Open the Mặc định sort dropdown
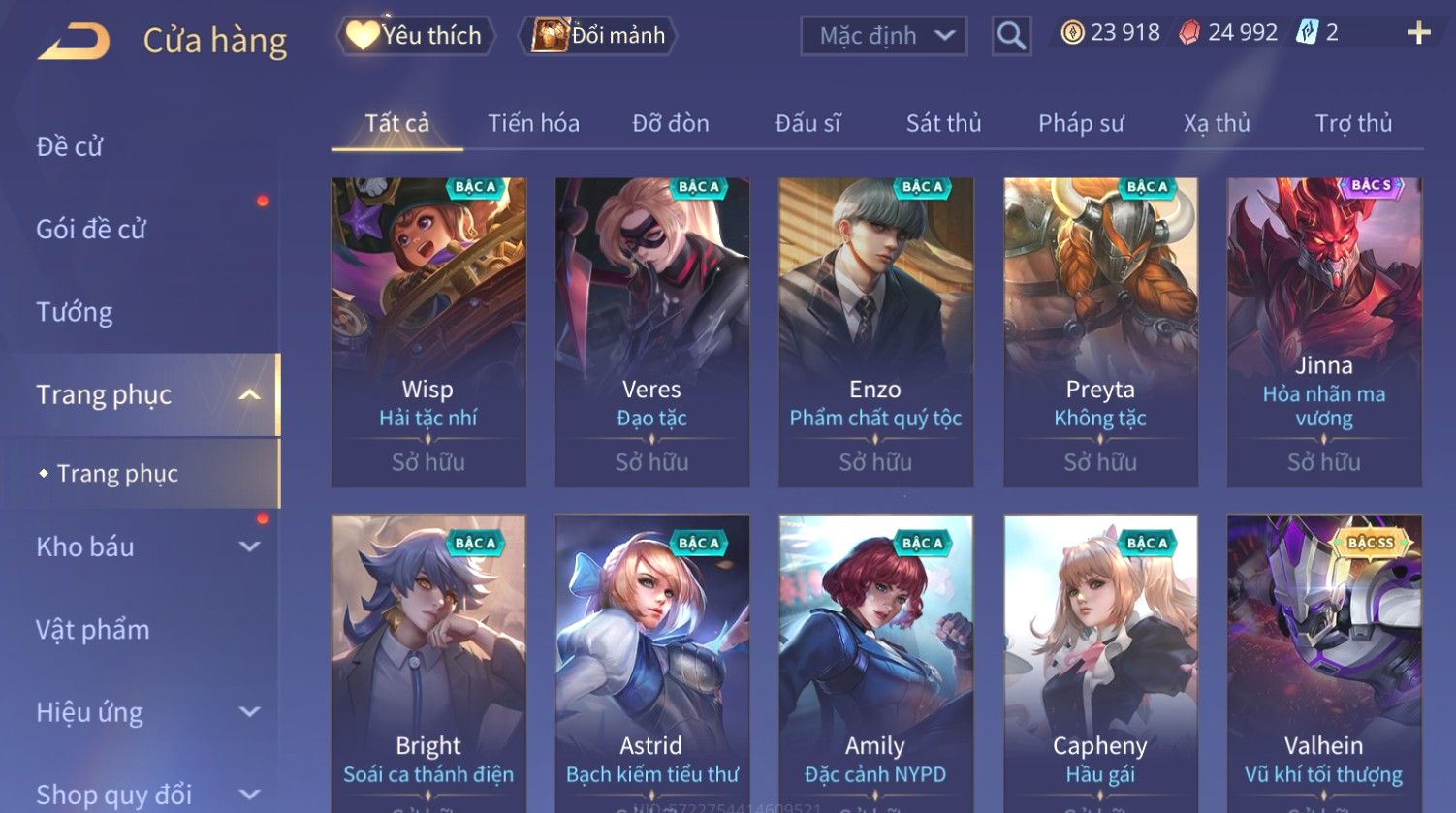The width and height of the screenshot is (1456, 813). click(x=883, y=36)
